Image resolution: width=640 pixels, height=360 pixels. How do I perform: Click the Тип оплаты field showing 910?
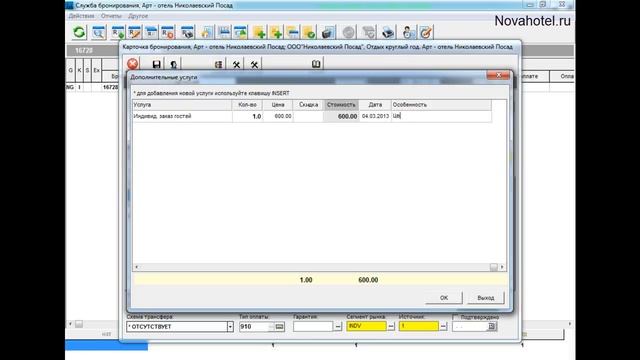click(254, 327)
